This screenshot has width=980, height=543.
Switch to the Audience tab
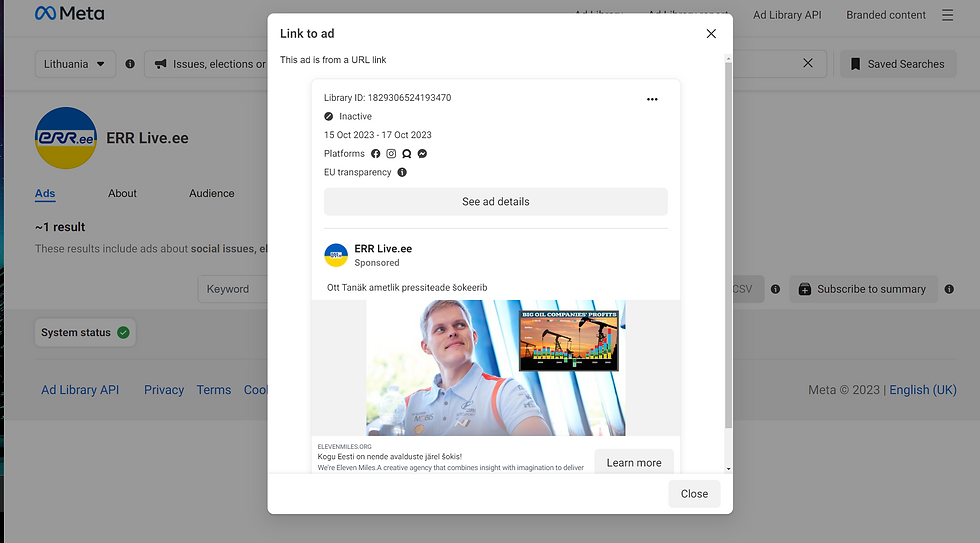pos(212,194)
